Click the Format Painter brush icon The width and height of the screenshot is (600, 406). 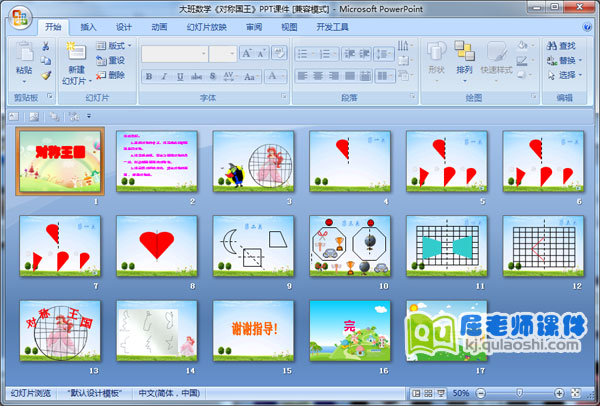tap(46, 75)
